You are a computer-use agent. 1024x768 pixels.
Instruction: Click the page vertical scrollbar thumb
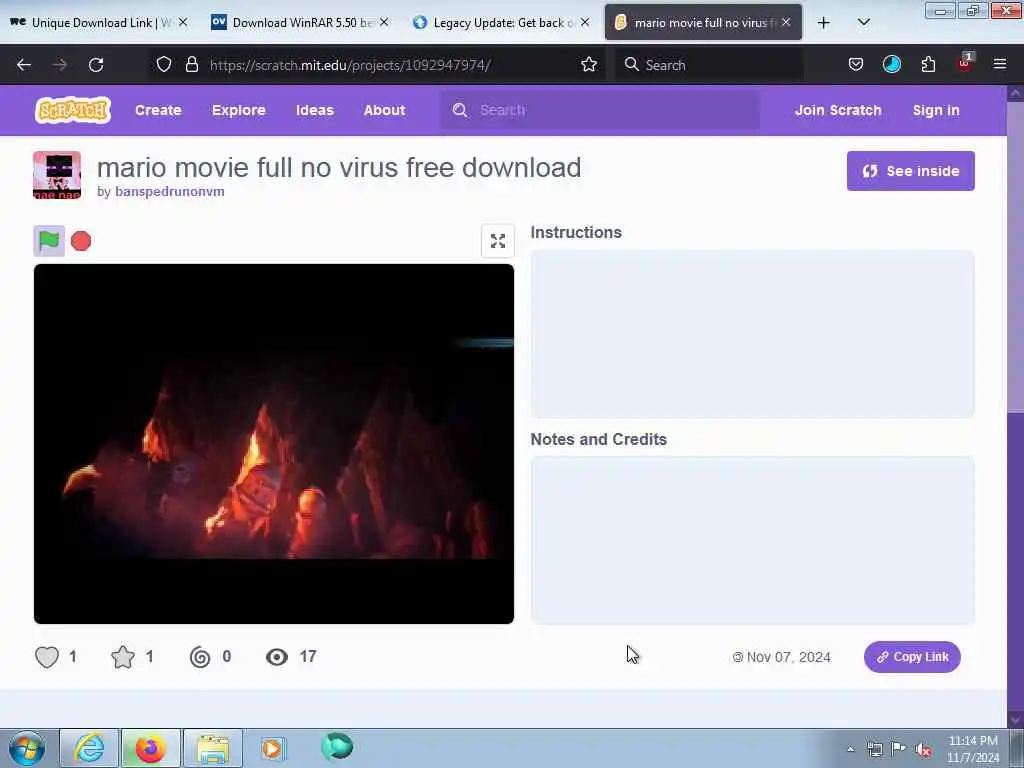point(1016,257)
